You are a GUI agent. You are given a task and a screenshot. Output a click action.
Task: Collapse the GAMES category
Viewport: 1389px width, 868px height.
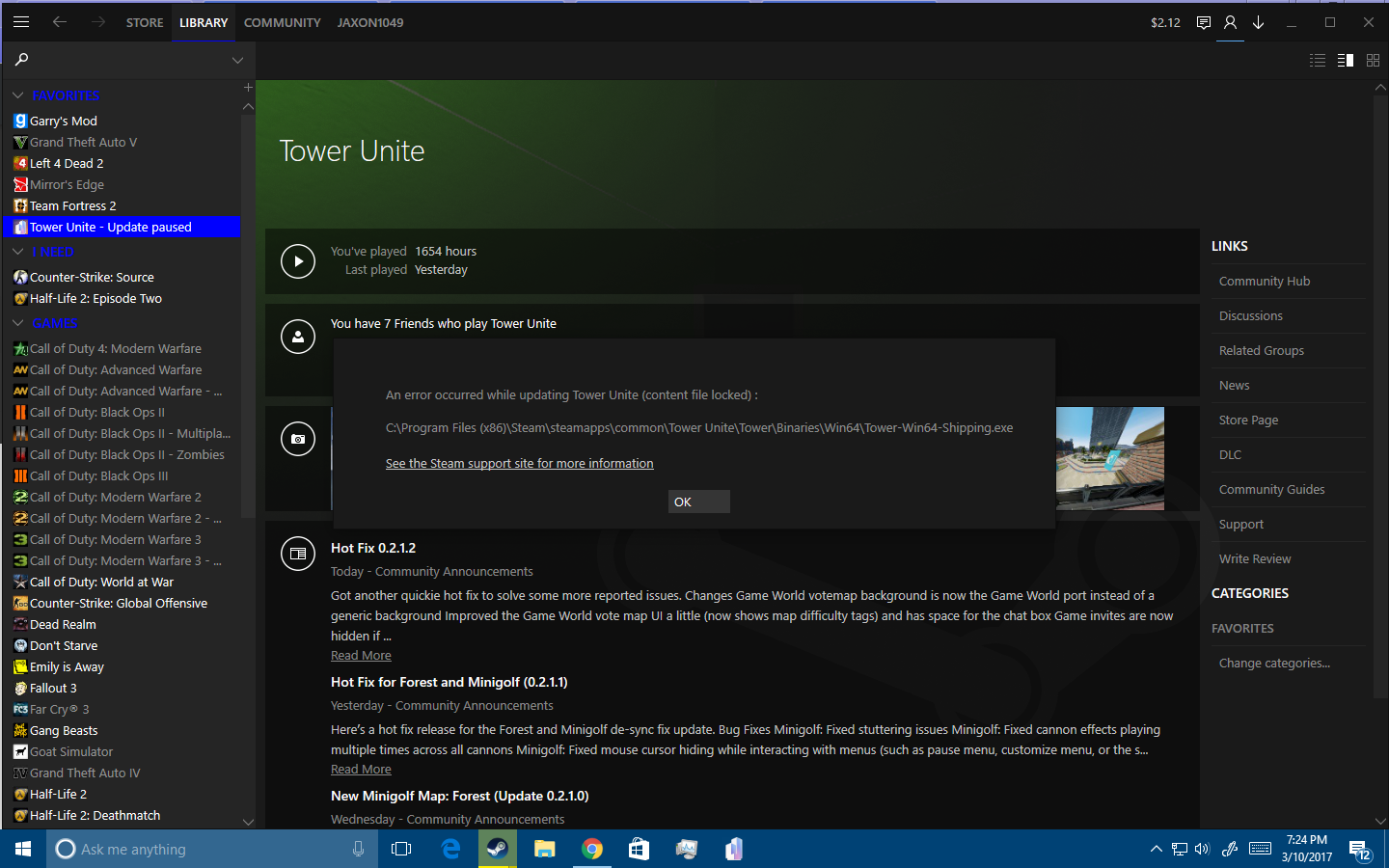17,323
